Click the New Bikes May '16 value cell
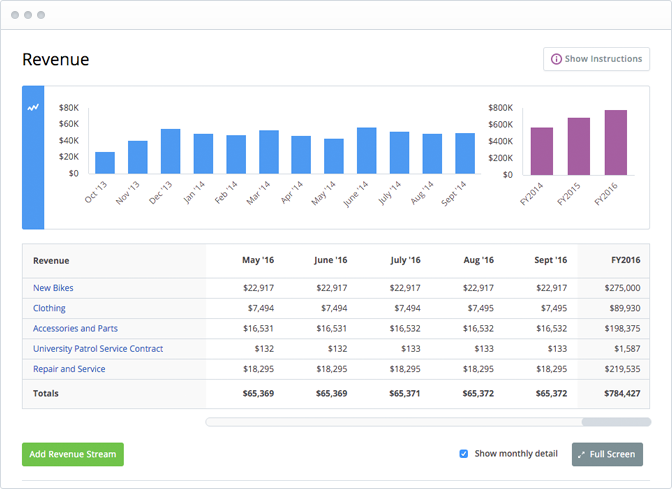This screenshot has height=489, width=672. (257, 288)
